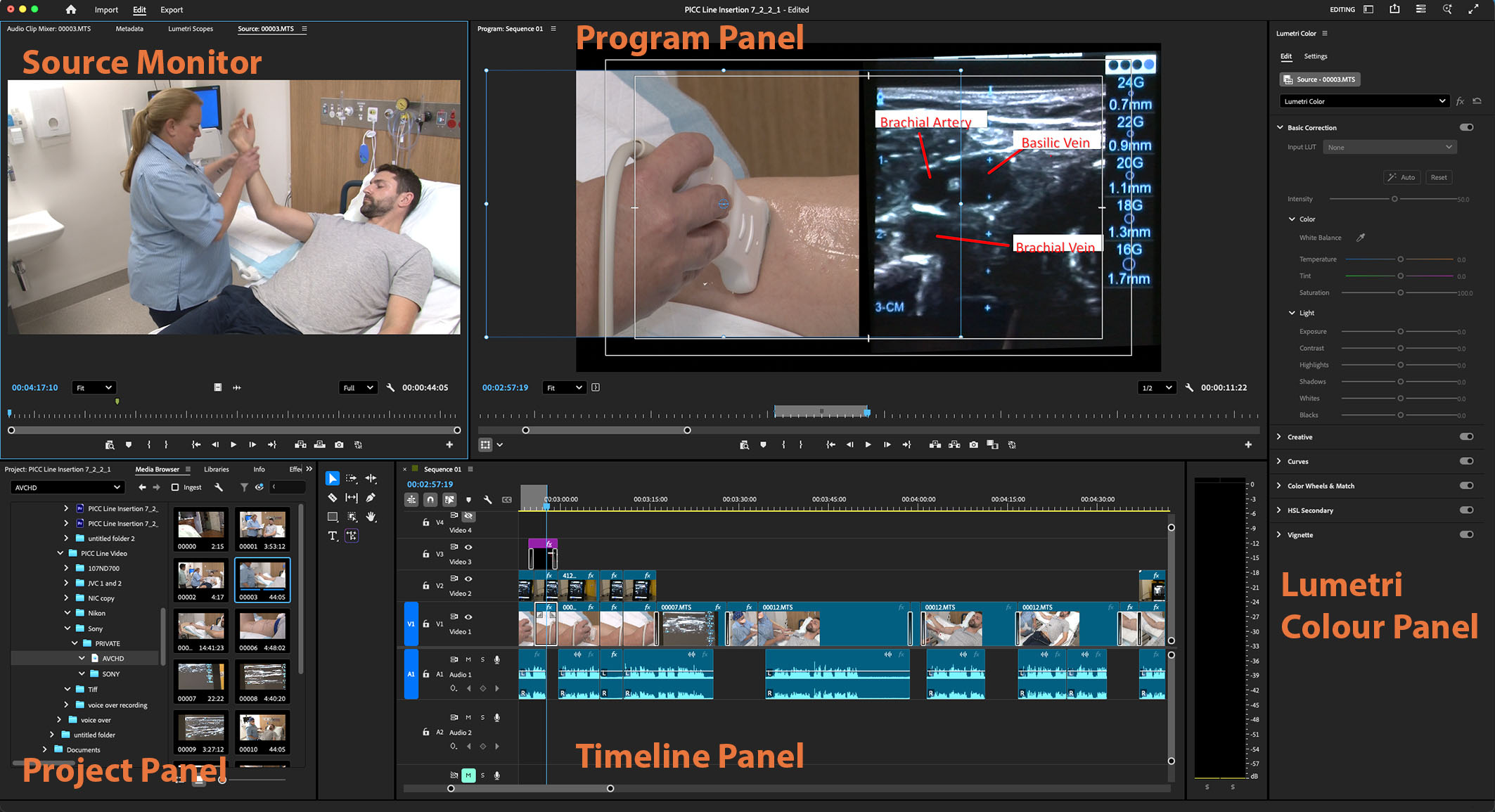
Task: Mute the Audio 1 track
Action: coord(468,659)
